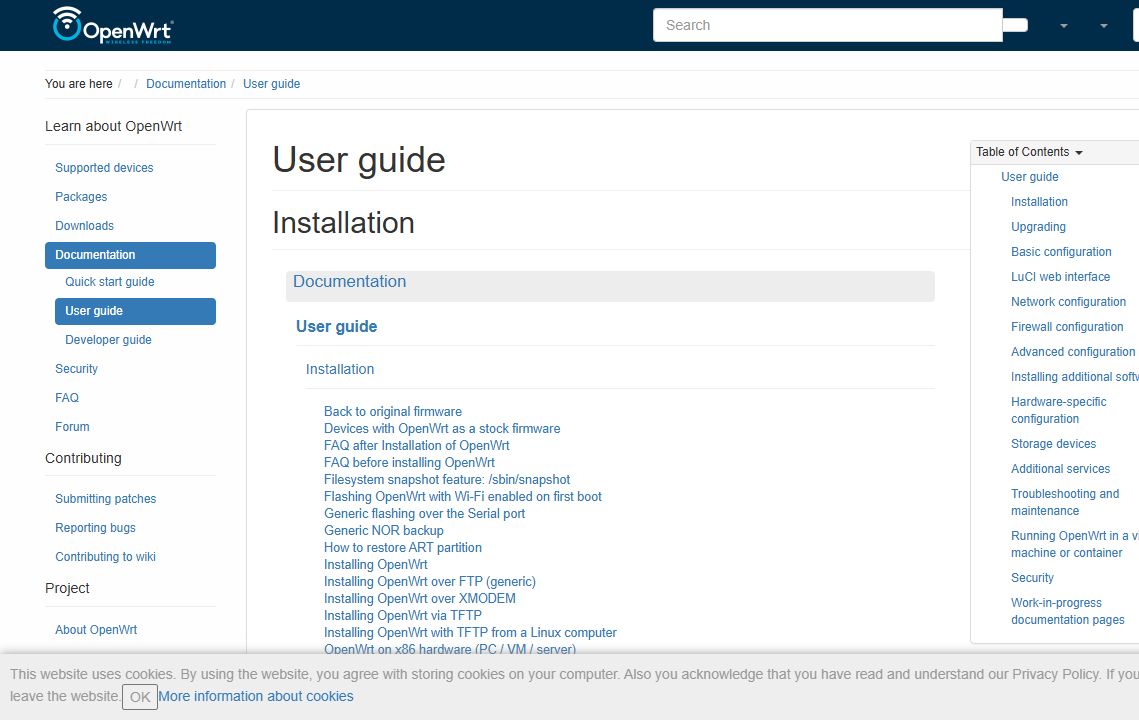Click the Documentation link in the gray content box
1139x720 pixels.
coord(349,282)
